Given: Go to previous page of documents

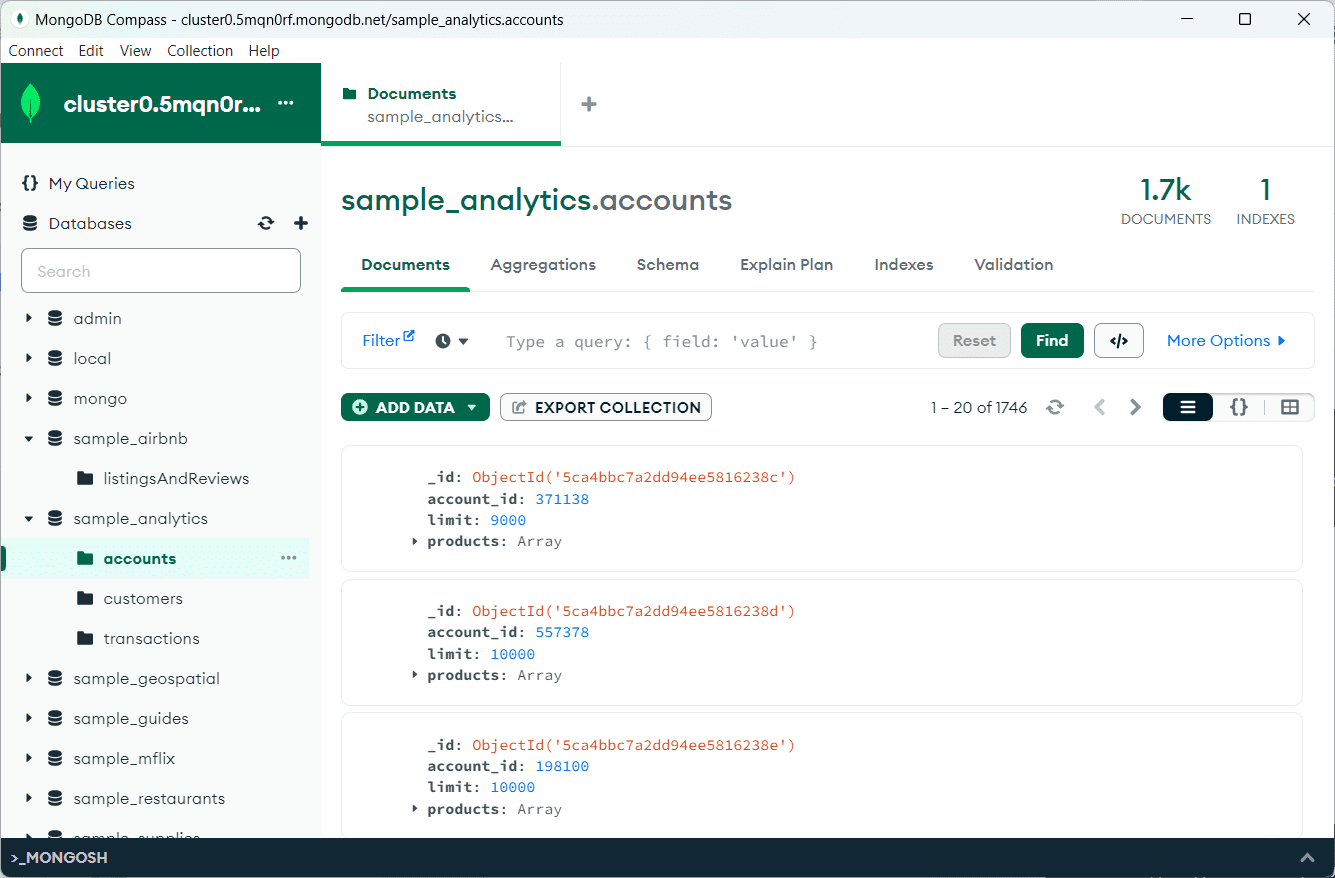Looking at the screenshot, I should click(1100, 407).
